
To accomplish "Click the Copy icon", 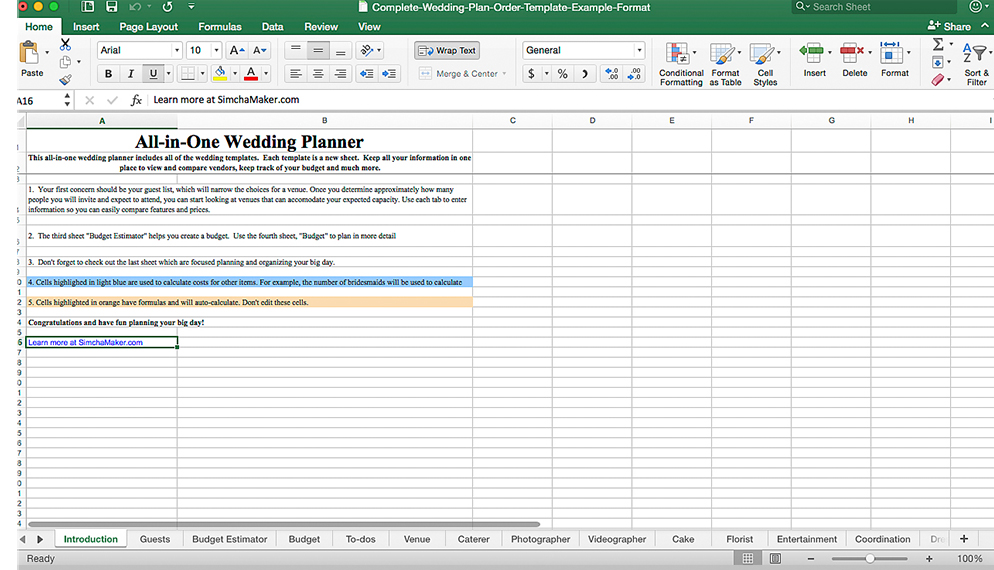I will click(x=65, y=62).
